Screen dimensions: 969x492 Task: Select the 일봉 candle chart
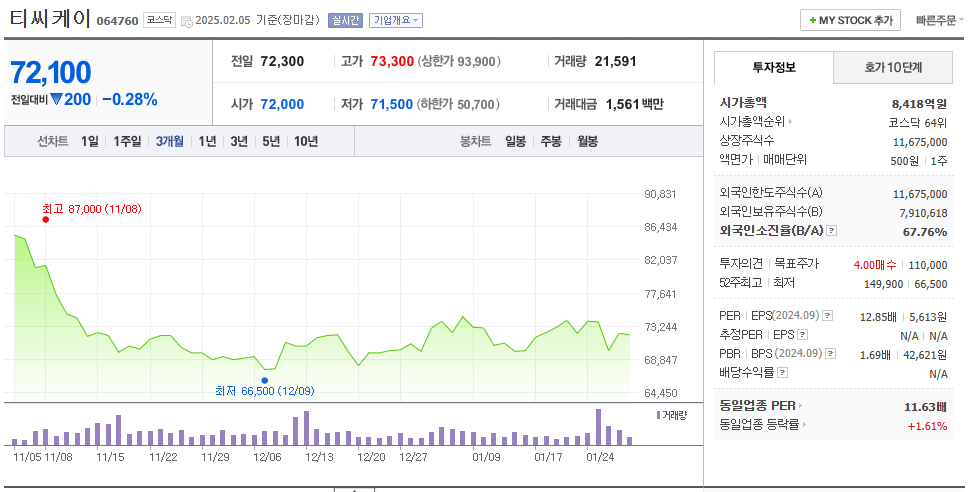tap(515, 142)
